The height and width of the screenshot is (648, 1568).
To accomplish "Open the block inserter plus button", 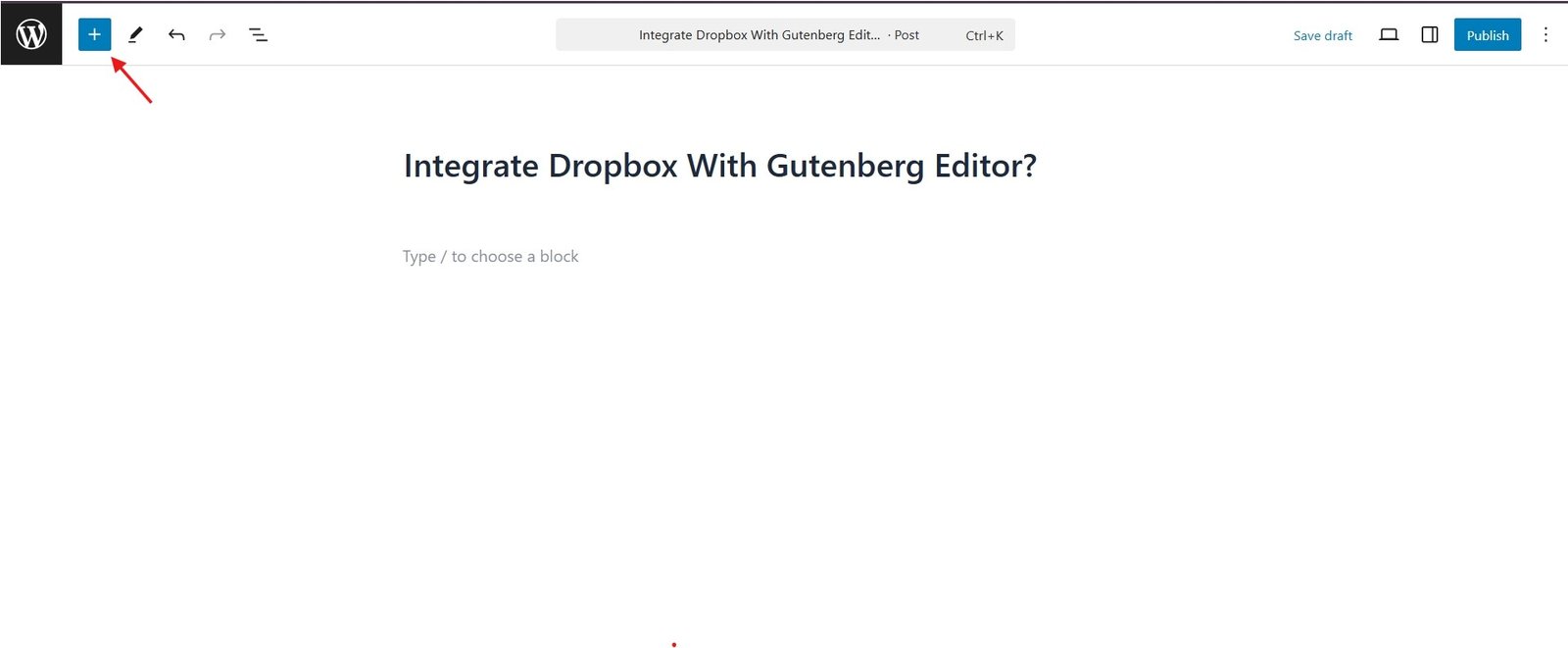I will pos(94,34).
